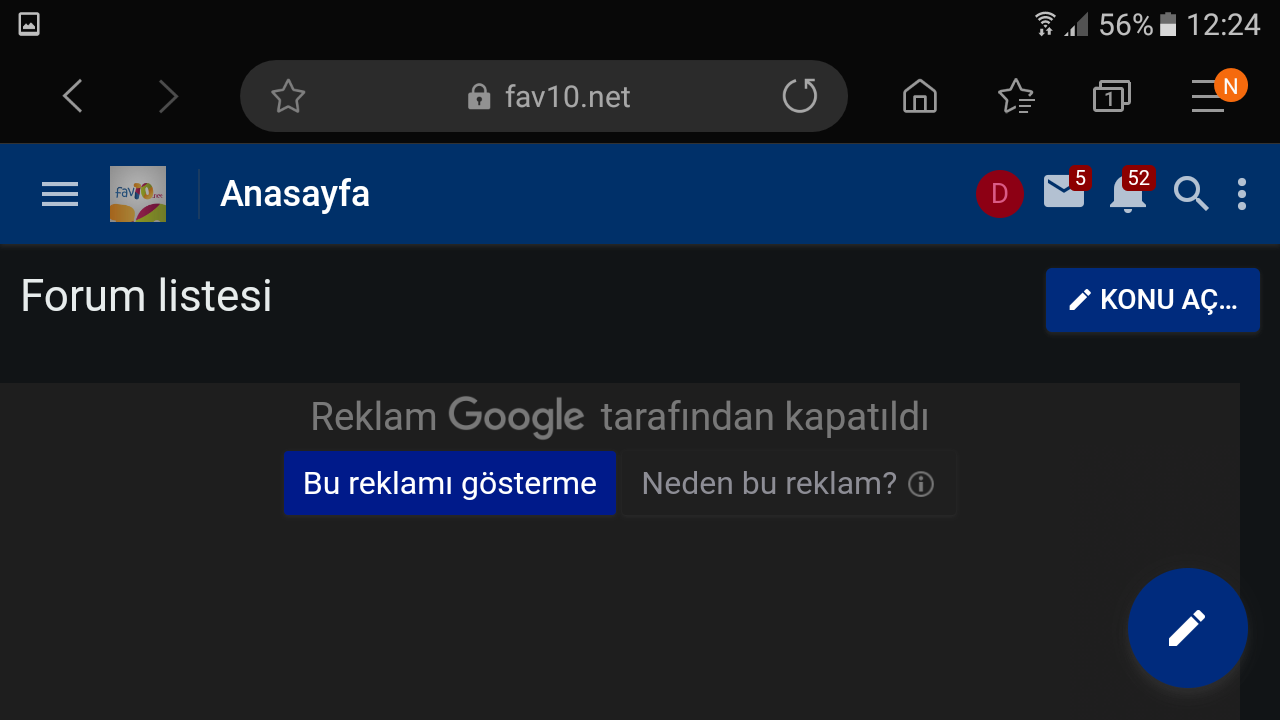Open the Anasayfa home link

[295, 194]
